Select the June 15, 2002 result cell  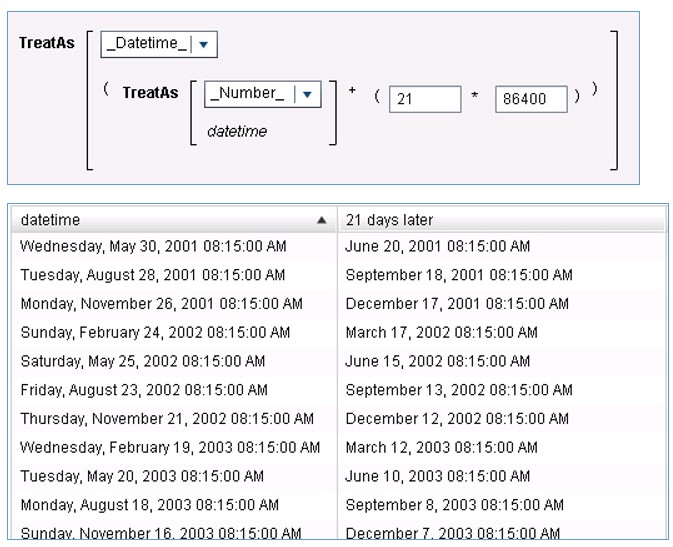438,361
